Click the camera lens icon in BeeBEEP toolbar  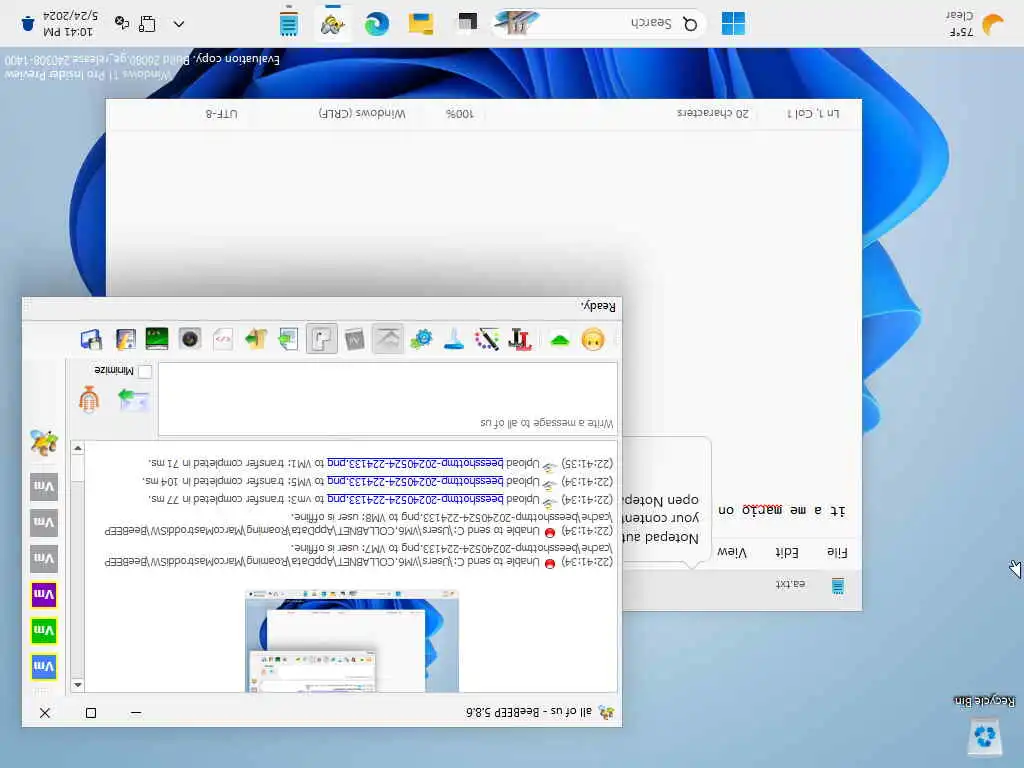pyautogui.click(x=190, y=340)
